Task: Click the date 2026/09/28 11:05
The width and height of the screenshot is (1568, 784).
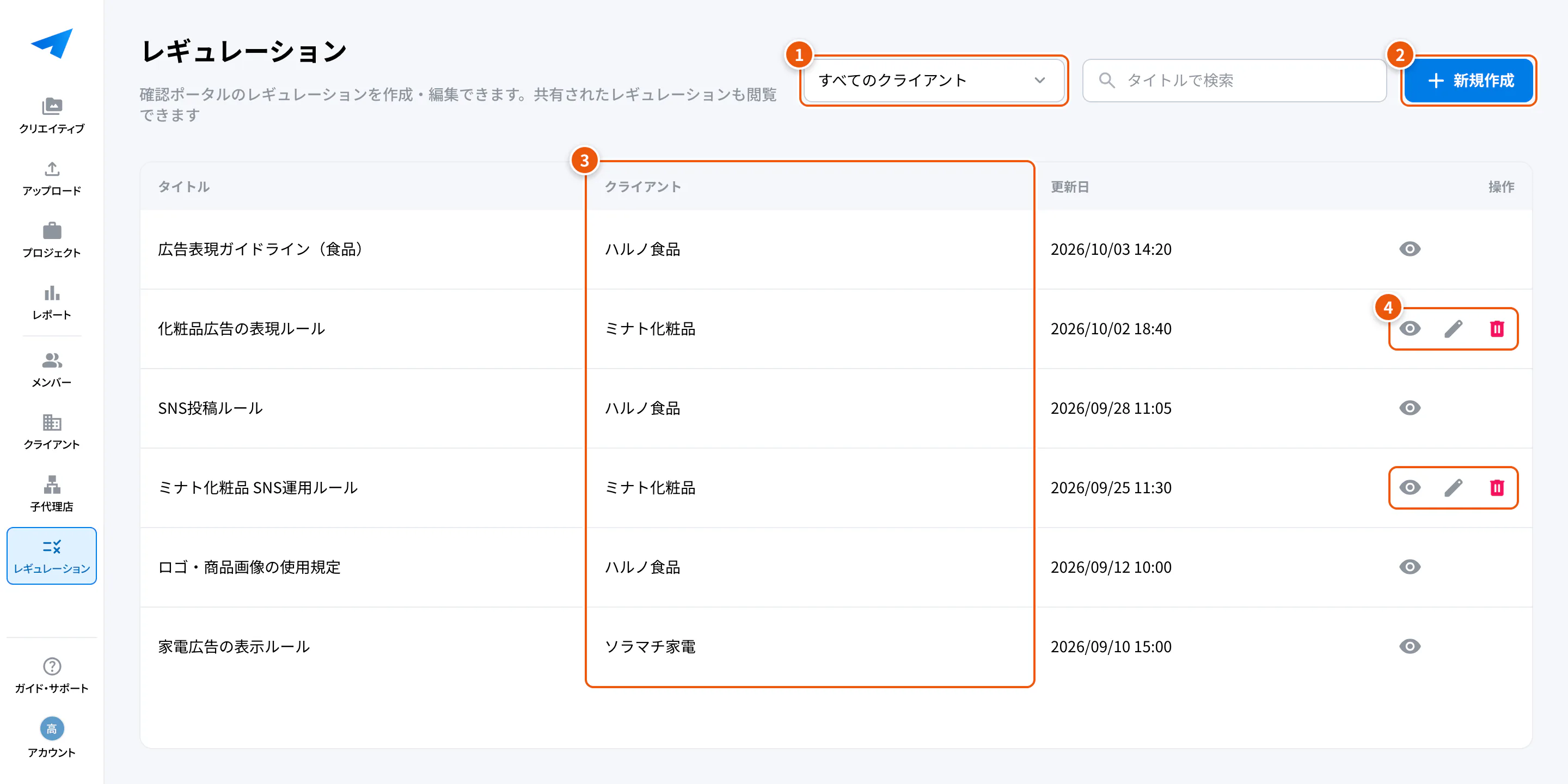Action: (x=1111, y=408)
